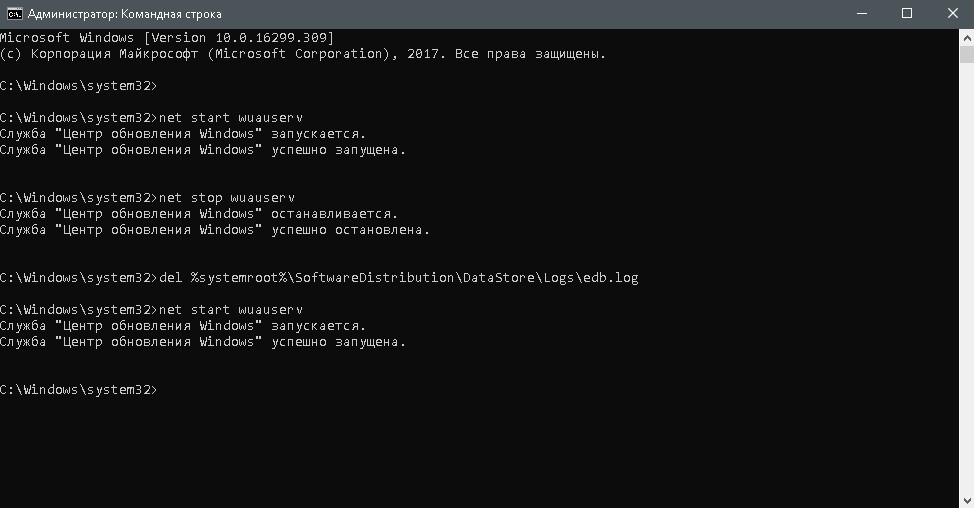Open the Command Prompt system menu icon
The width and height of the screenshot is (974, 508).
(14, 14)
